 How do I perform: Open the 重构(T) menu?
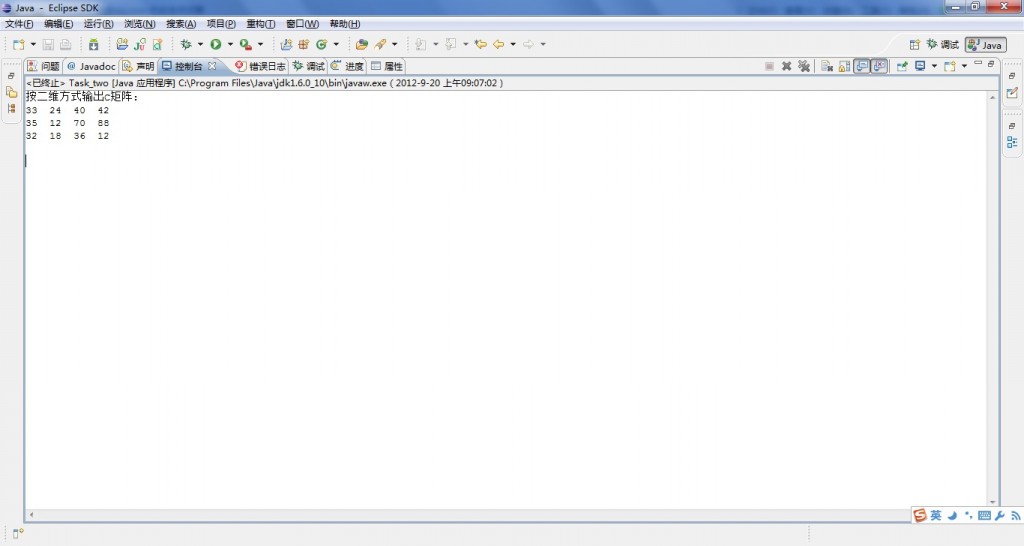261,24
